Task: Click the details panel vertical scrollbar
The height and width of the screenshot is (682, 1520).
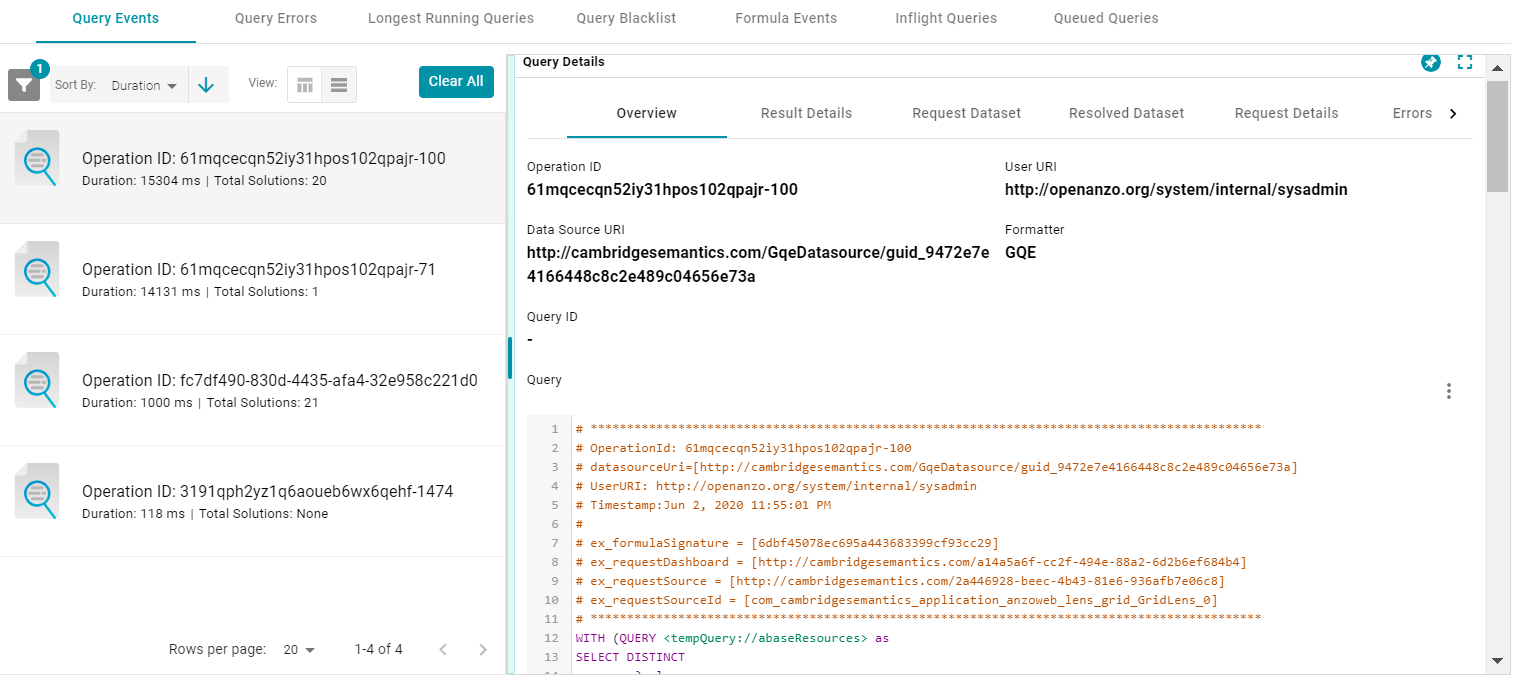Action: [1497, 136]
